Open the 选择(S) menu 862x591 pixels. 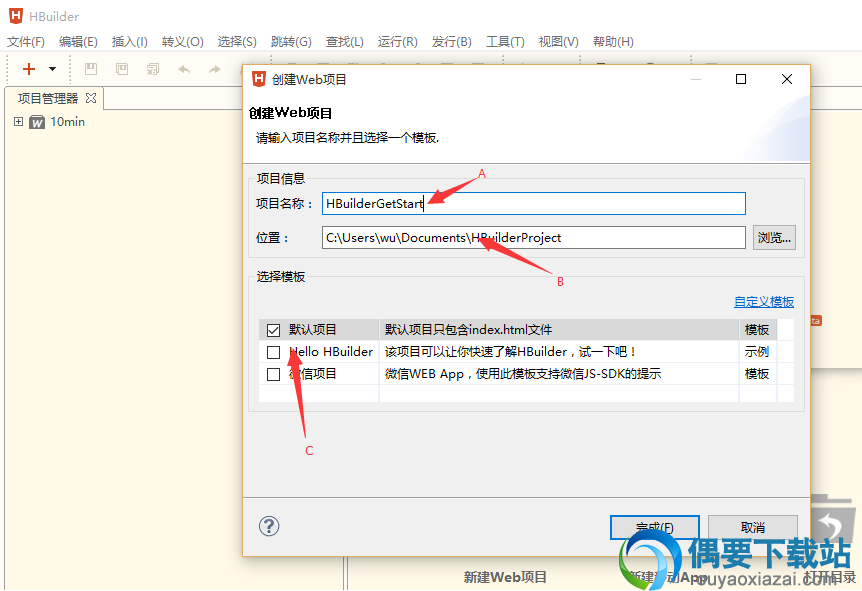pyautogui.click(x=237, y=42)
